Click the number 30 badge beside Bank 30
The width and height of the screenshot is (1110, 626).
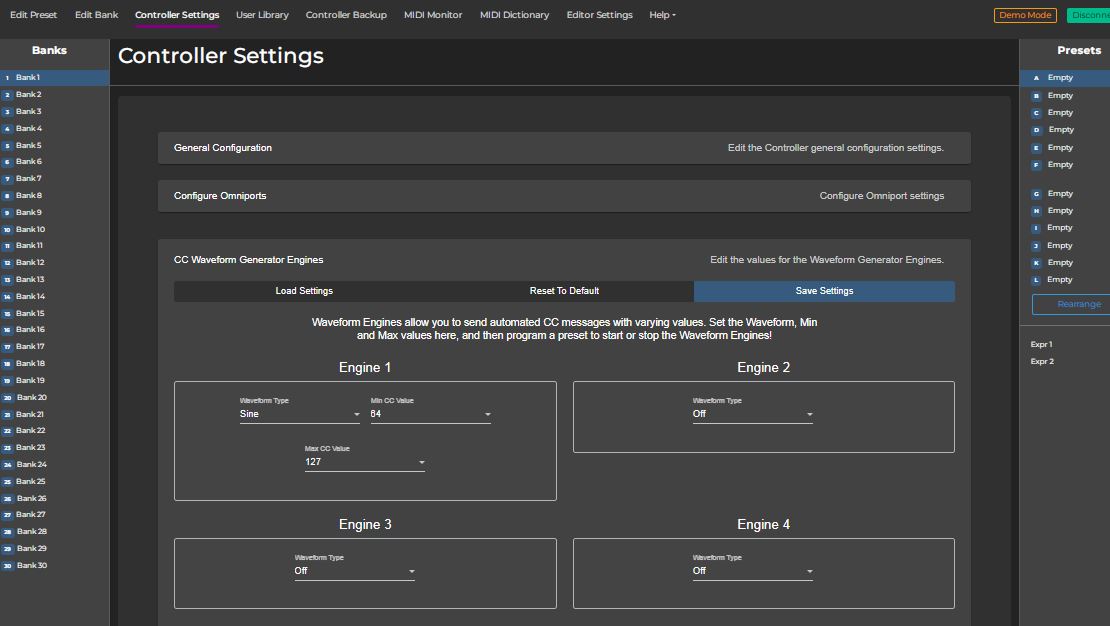click(x=7, y=566)
